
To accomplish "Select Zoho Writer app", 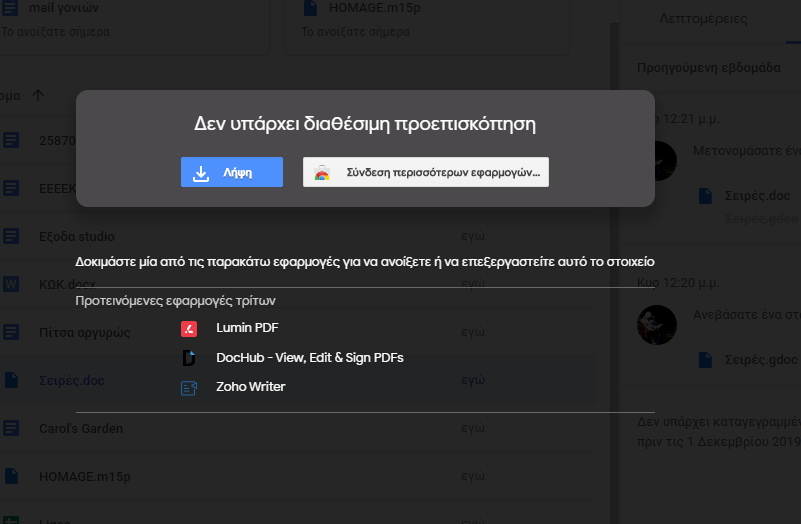I will click(x=250, y=387).
